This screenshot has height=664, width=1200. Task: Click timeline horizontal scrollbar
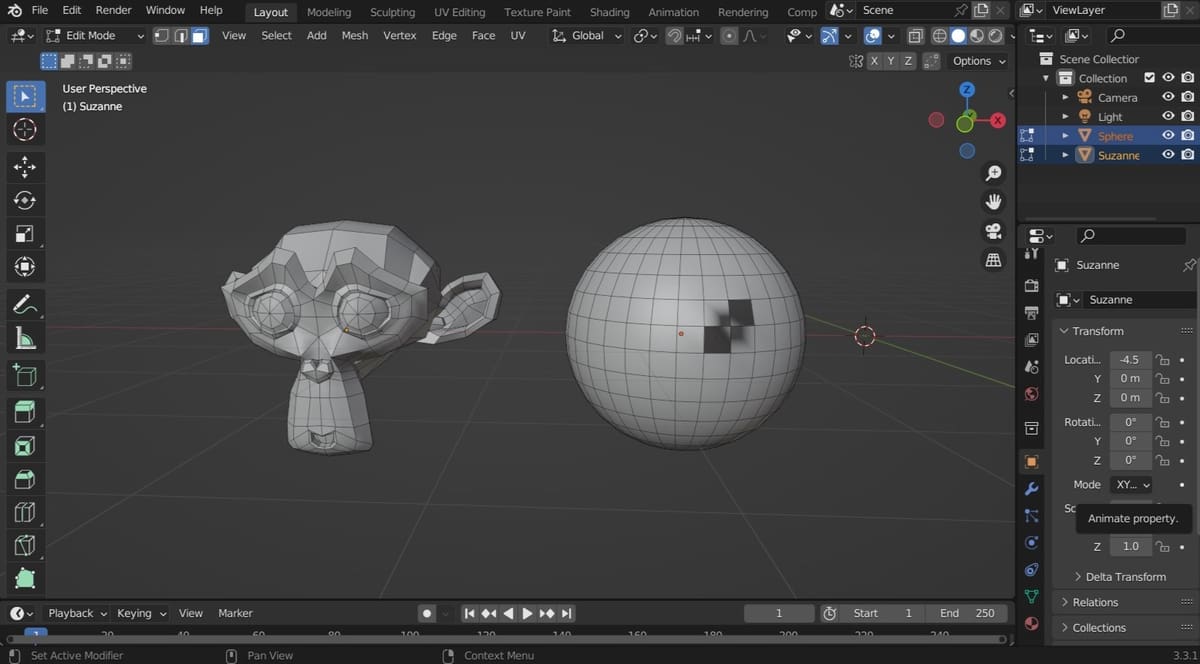505,638
